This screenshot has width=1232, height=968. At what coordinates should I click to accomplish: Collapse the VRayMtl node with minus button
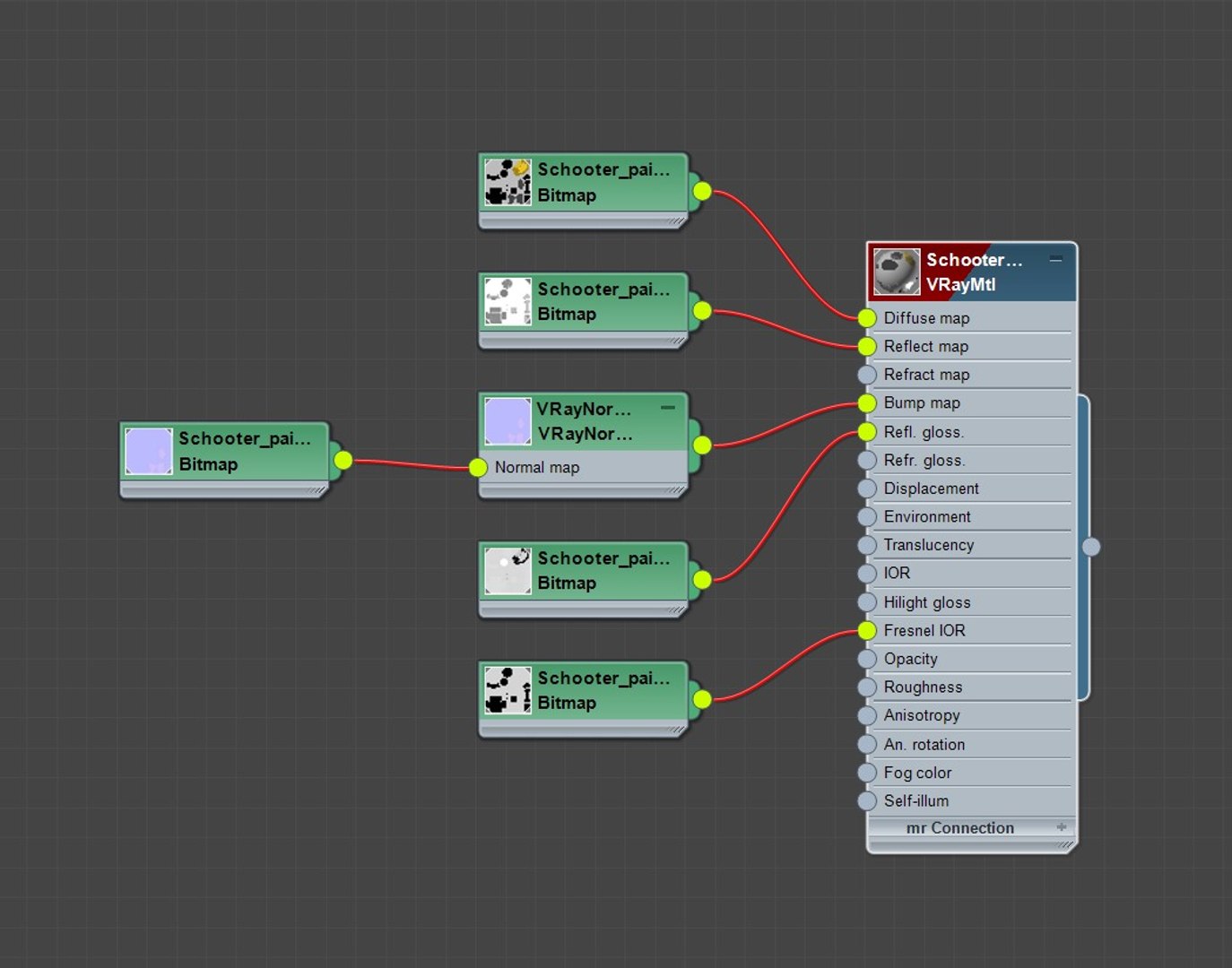(x=1056, y=259)
